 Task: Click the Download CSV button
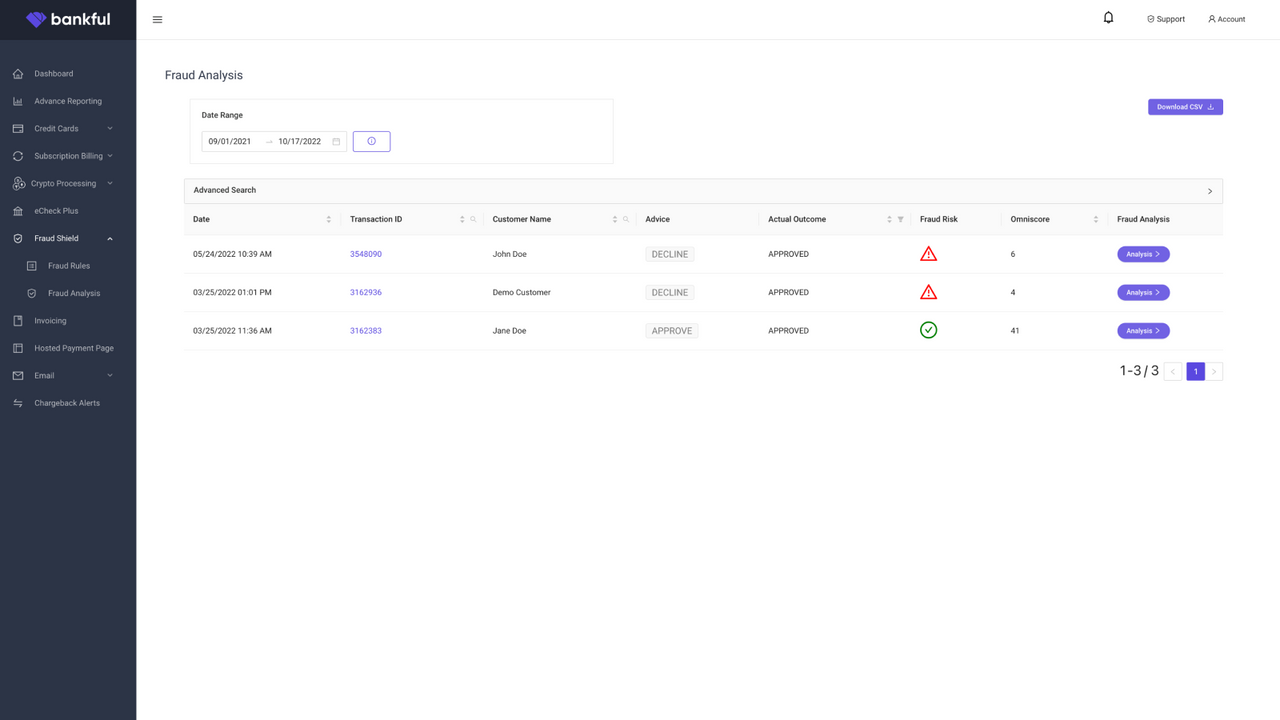[x=1185, y=106]
